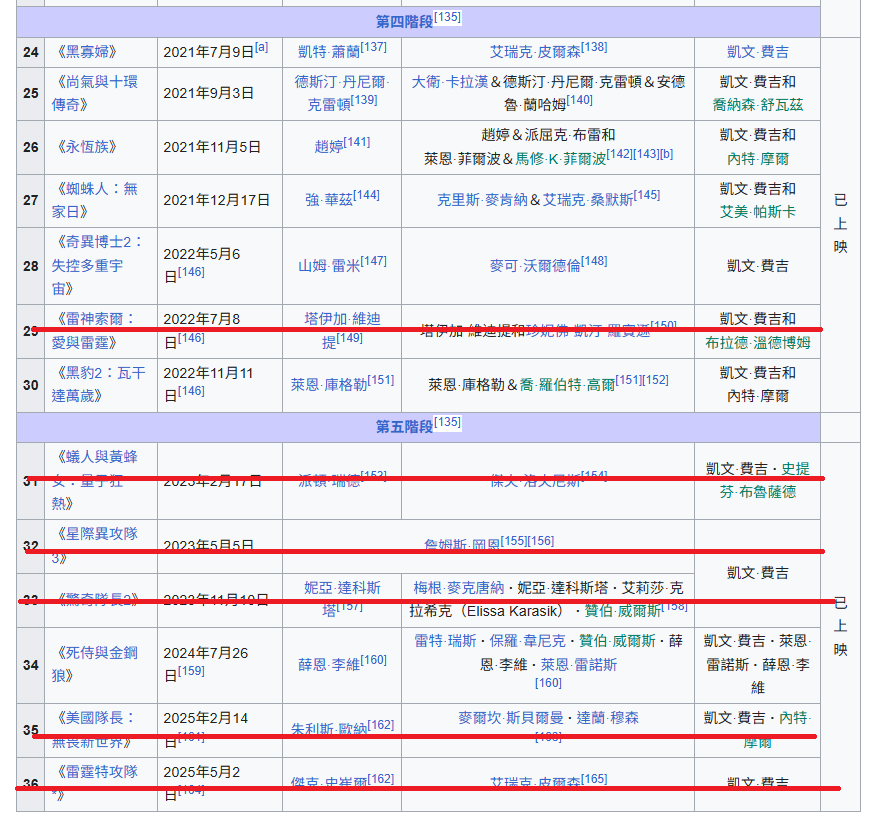Open reference [140]

coord(580,100)
